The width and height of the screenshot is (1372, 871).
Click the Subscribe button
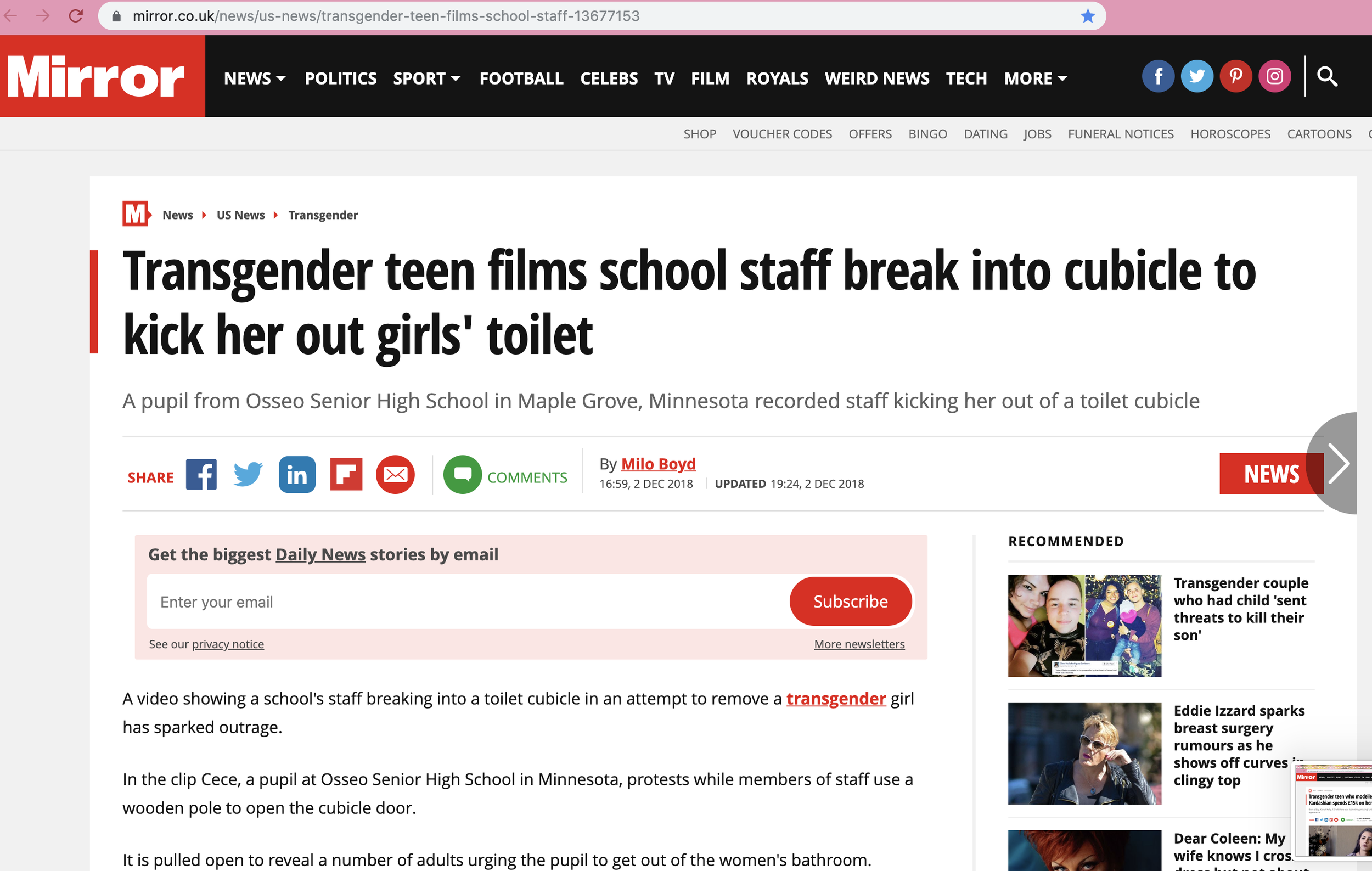(x=850, y=602)
